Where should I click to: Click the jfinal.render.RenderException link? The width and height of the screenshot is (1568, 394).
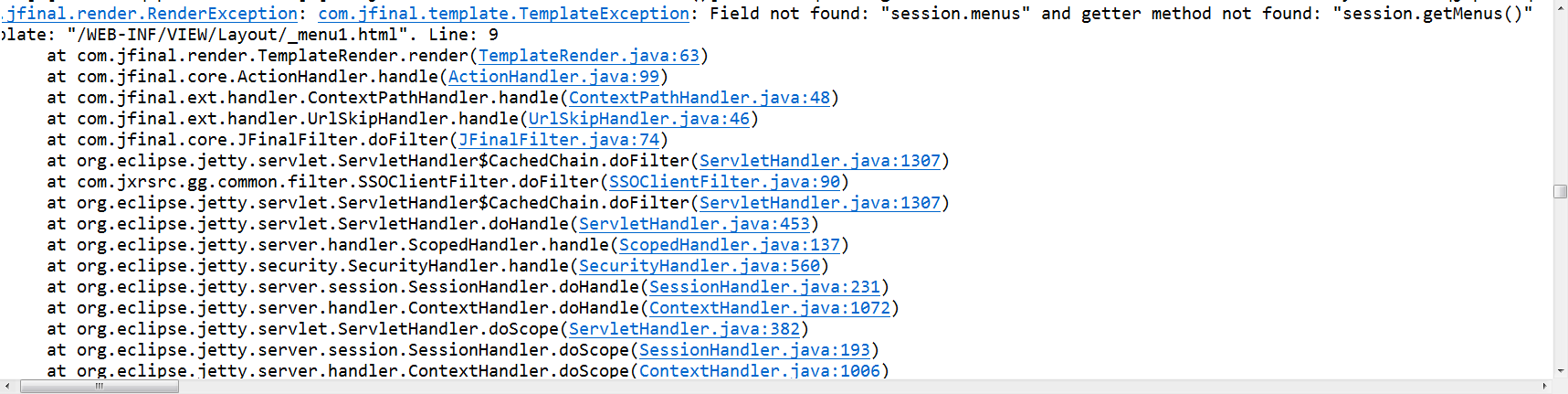[x=150, y=14]
